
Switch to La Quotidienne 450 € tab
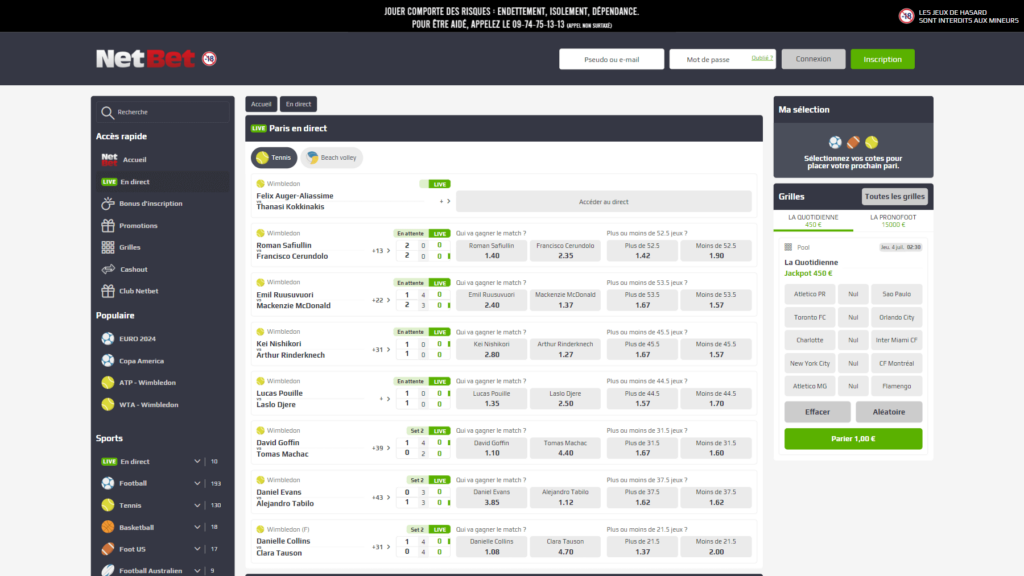point(813,221)
